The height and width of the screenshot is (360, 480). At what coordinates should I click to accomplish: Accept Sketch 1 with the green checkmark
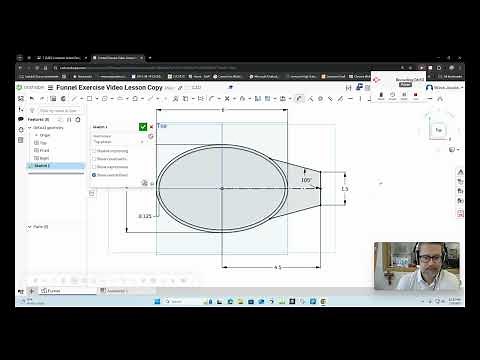point(143,127)
